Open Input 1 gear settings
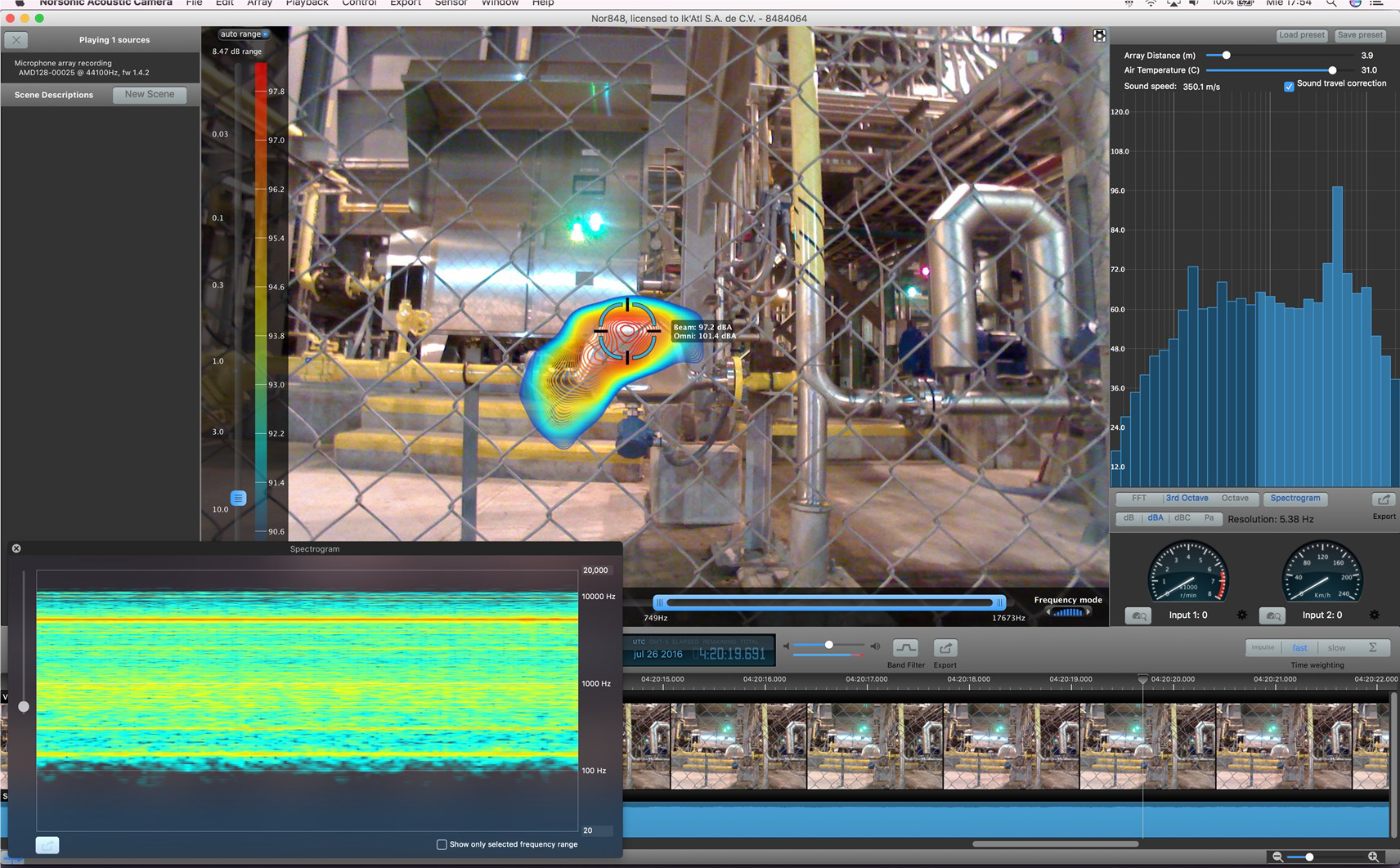 pos(1241,615)
